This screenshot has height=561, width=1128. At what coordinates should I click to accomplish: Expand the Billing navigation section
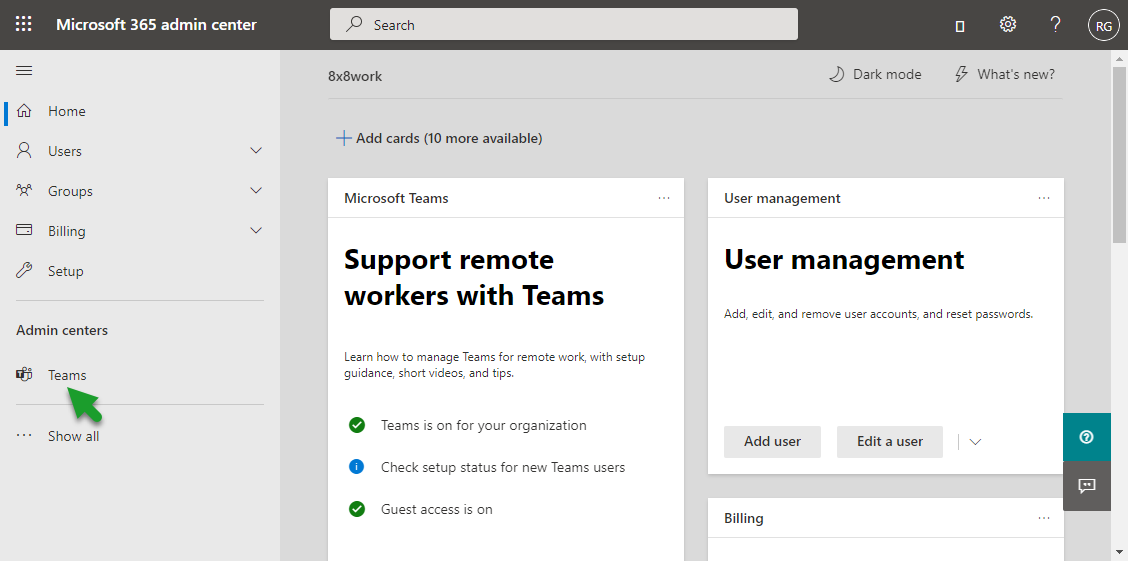pyautogui.click(x=256, y=231)
